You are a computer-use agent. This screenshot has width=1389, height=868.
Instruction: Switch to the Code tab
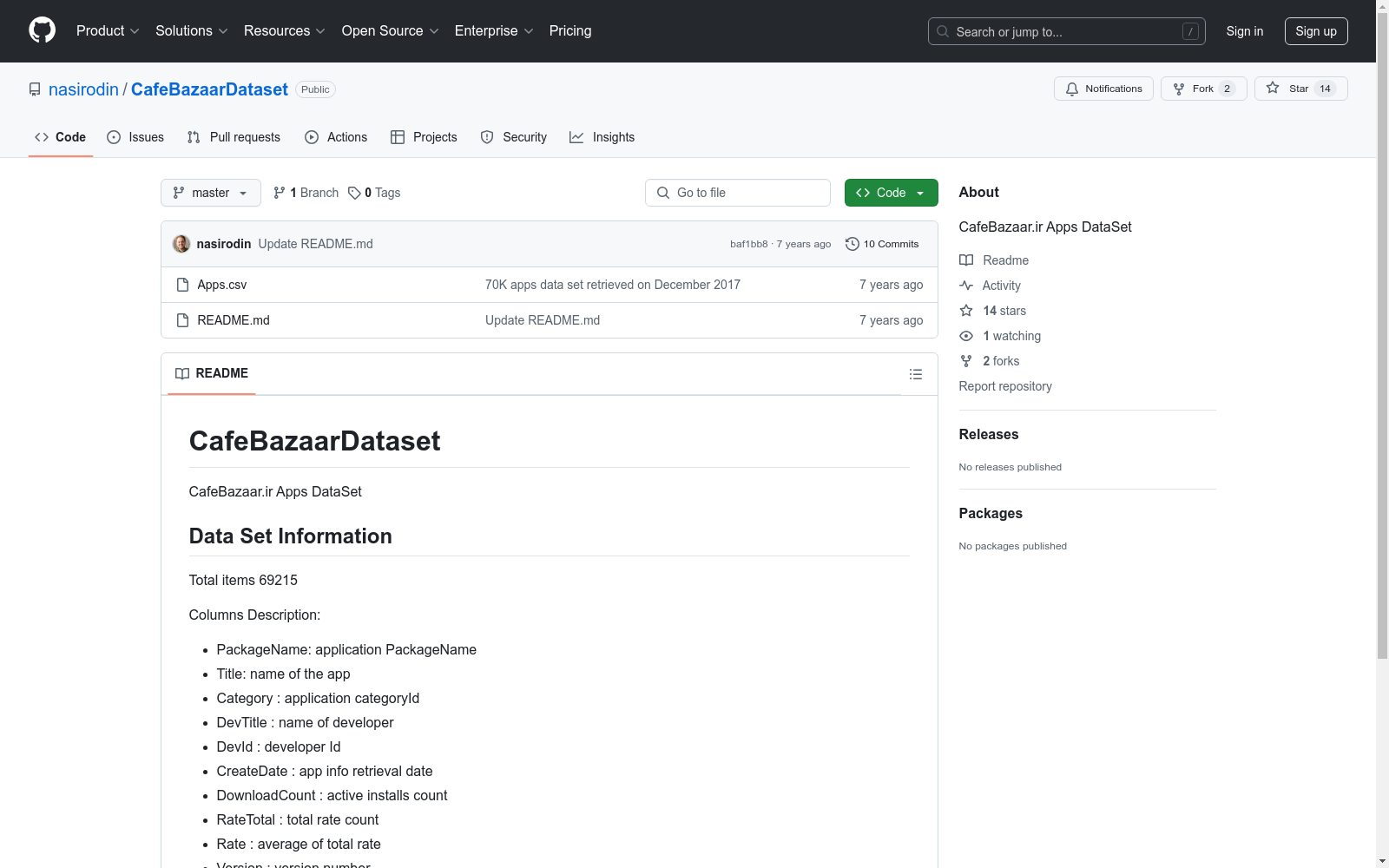click(x=61, y=137)
